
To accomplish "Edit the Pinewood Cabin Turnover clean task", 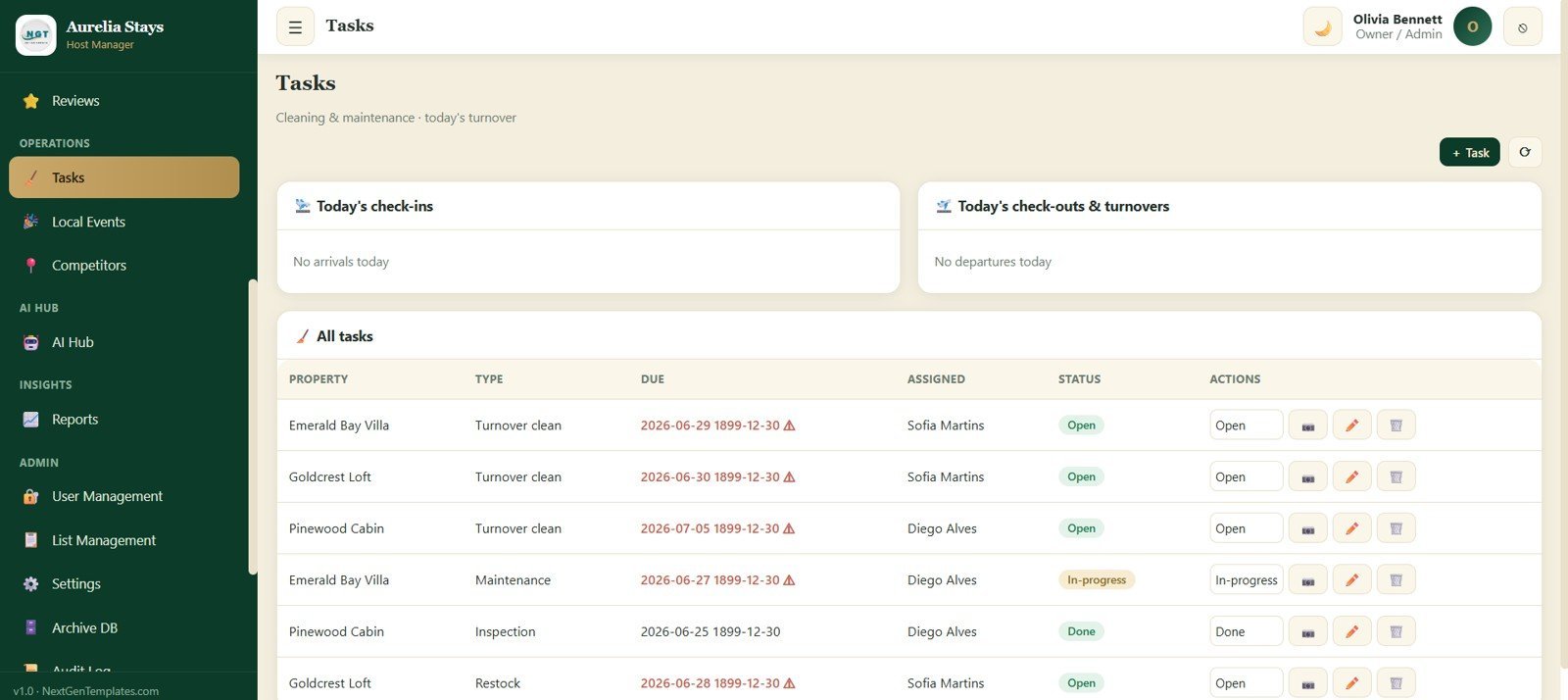I will 1351,528.
